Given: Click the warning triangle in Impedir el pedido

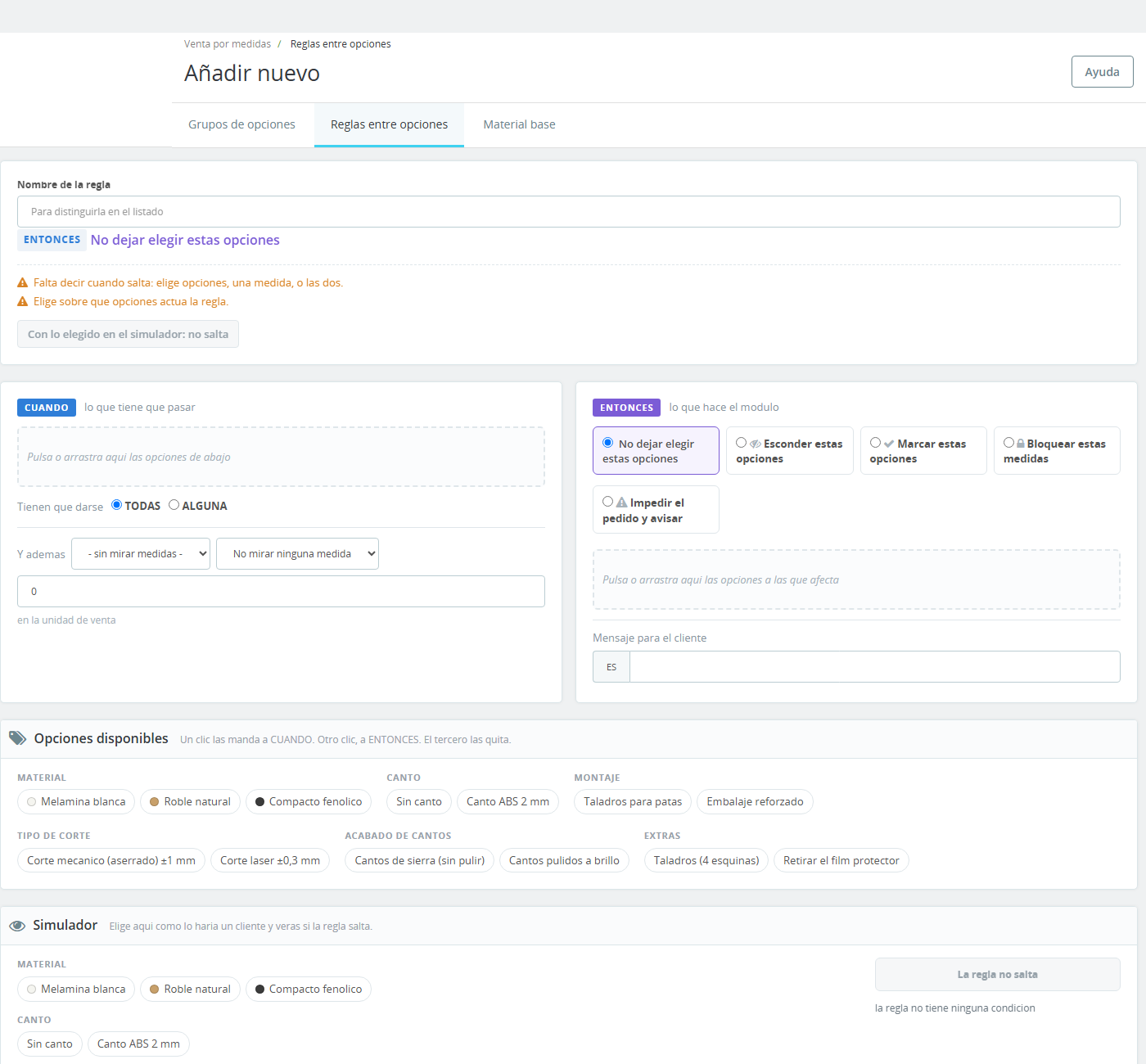Looking at the screenshot, I should (622, 503).
